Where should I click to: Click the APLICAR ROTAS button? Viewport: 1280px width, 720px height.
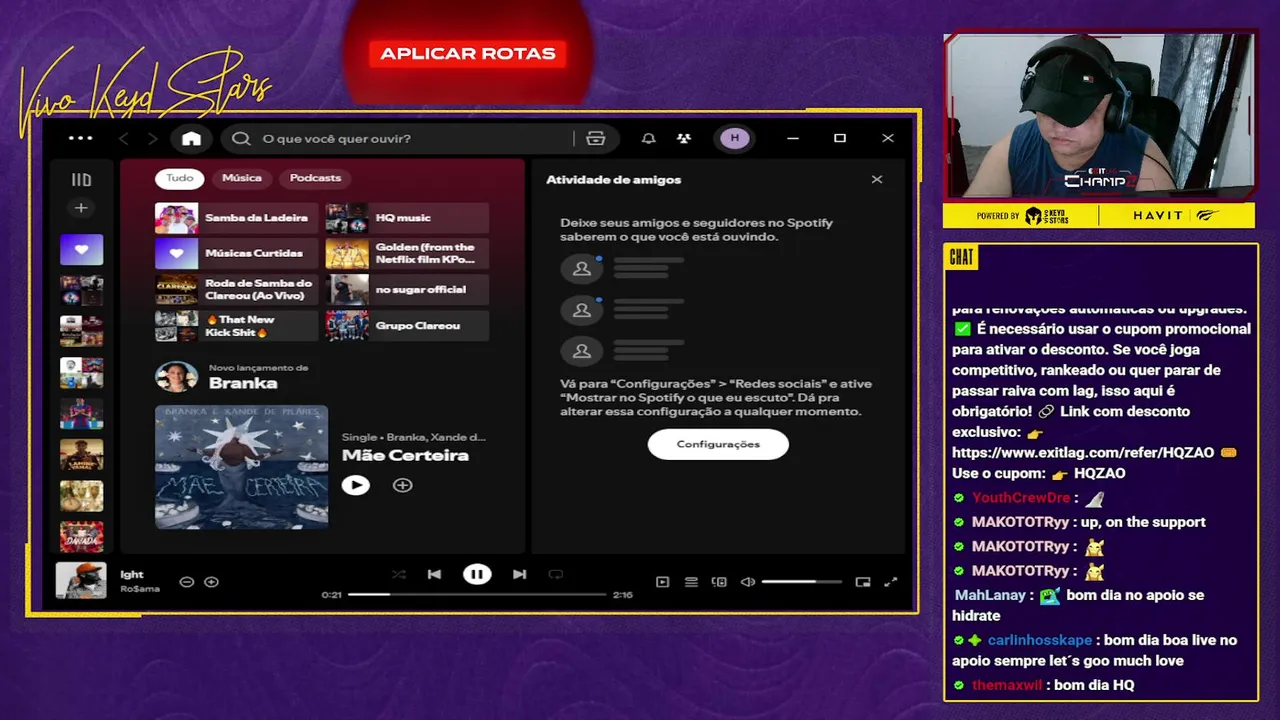pyautogui.click(x=468, y=54)
